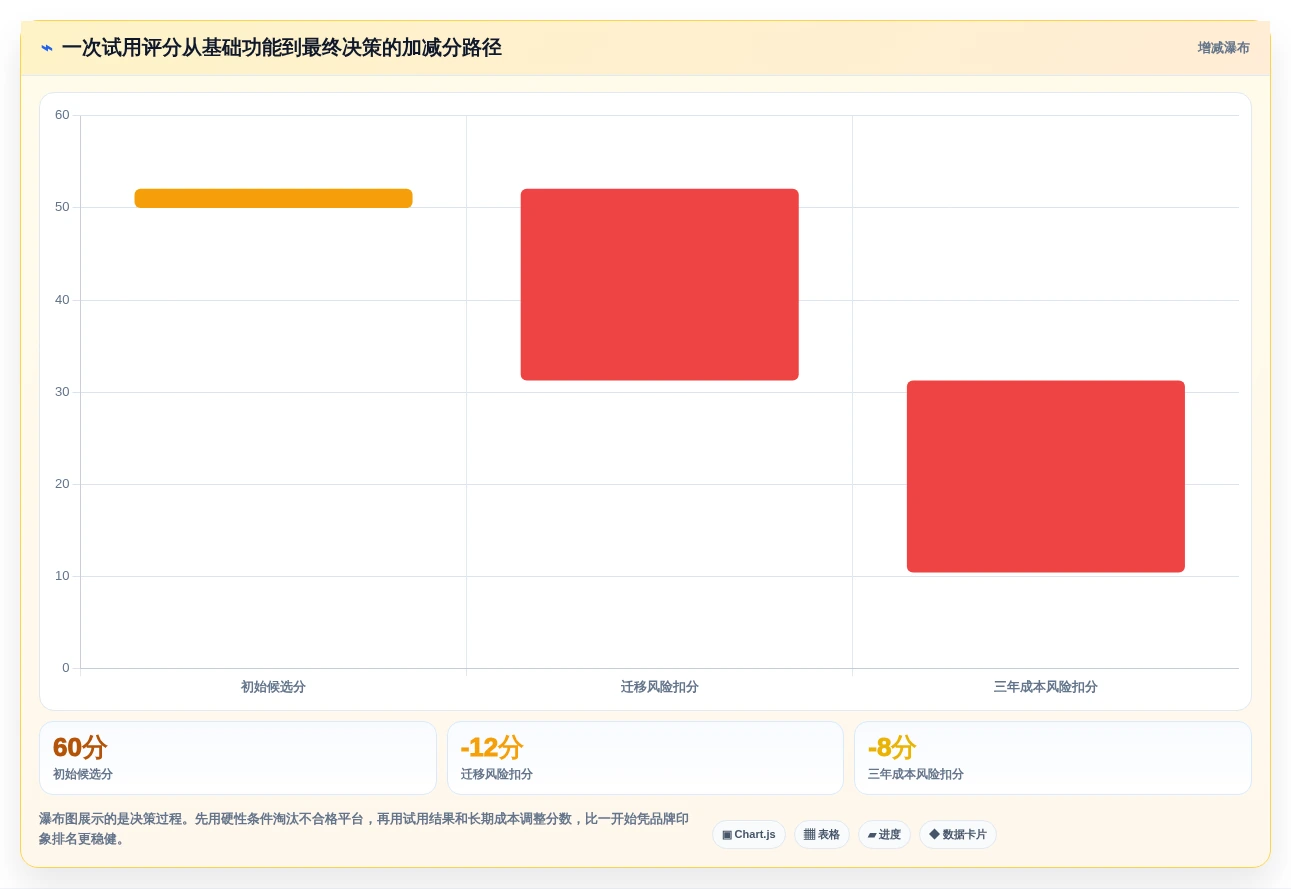Click the 增减瀑布 label in header

tap(1223, 48)
